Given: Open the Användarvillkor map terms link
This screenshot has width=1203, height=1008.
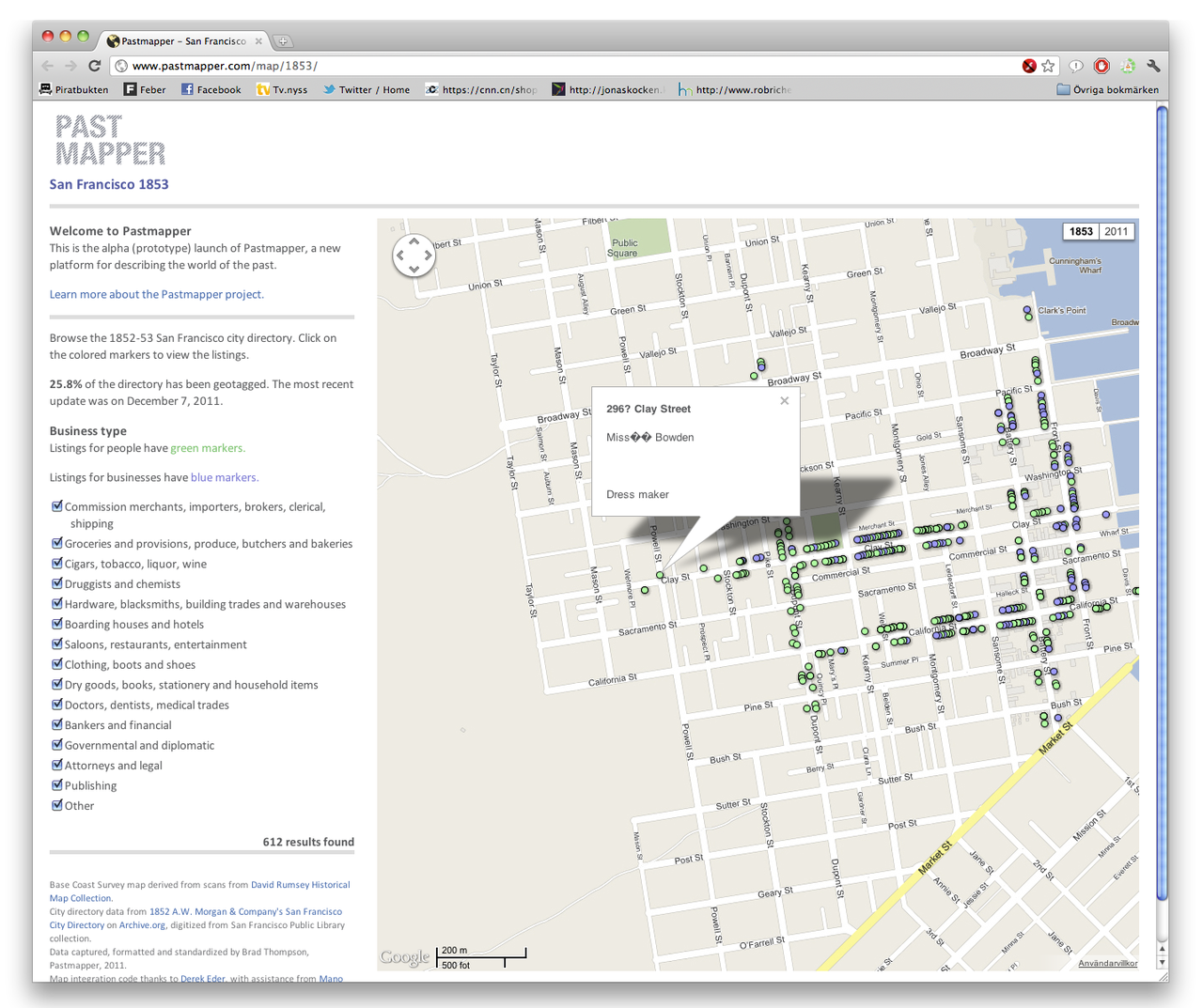Looking at the screenshot, I should (x=1108, y=963).
